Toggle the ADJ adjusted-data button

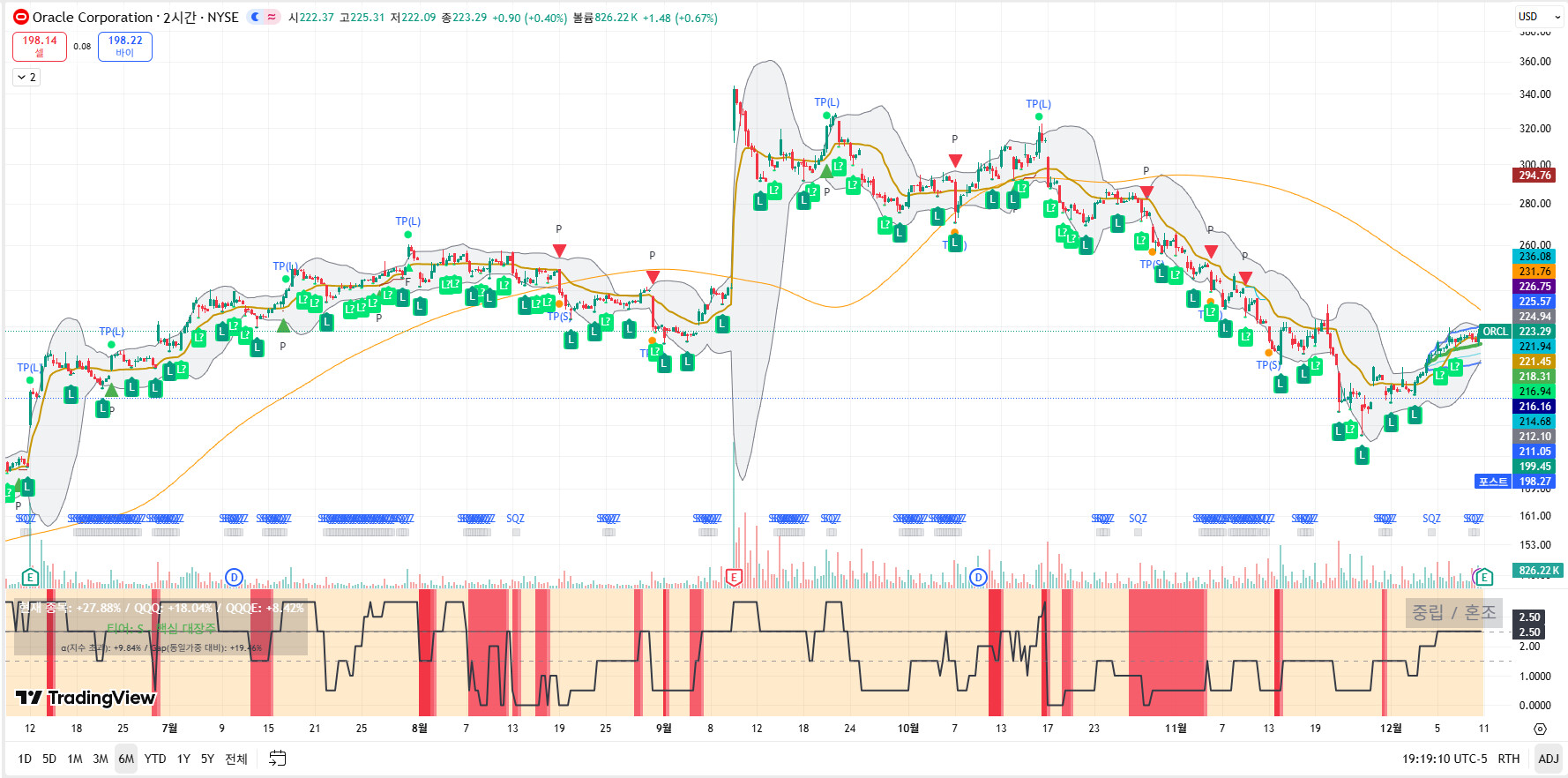(1549, 759)
